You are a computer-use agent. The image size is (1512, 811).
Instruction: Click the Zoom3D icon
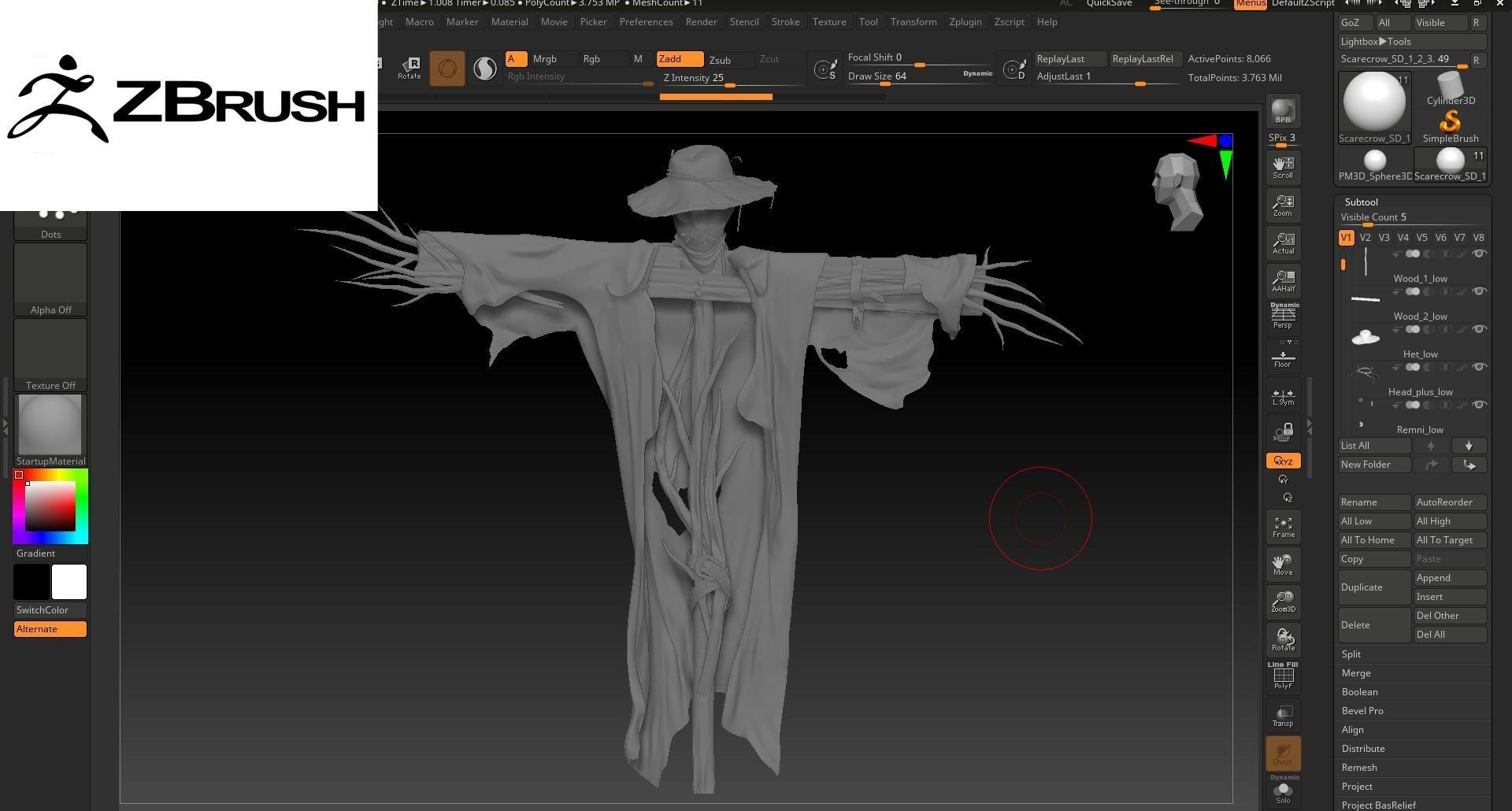point(1283,602)
